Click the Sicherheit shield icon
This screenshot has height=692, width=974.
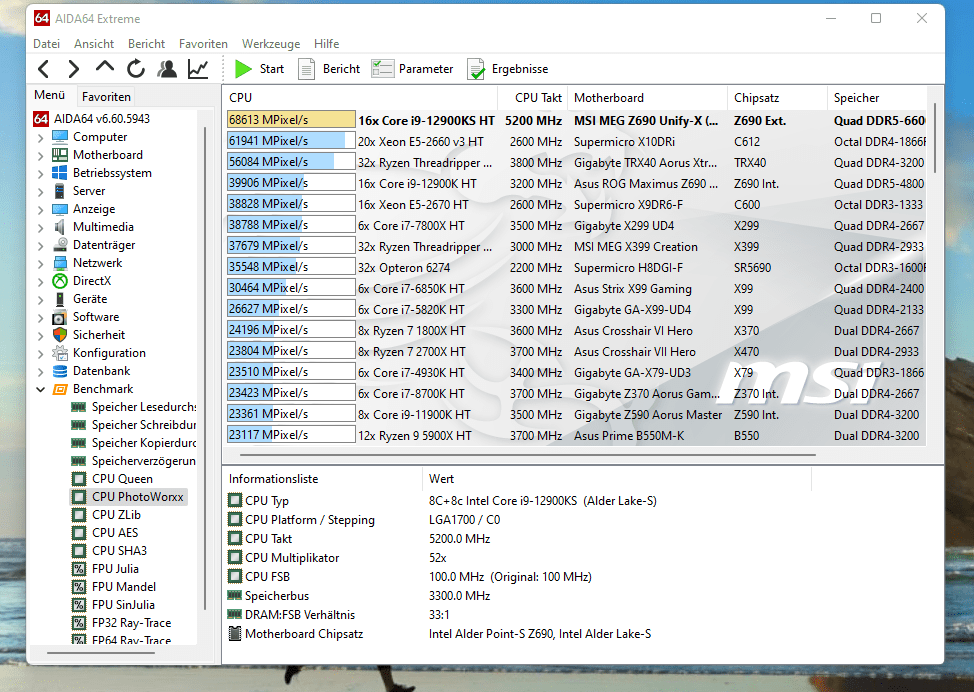[x=60, y=335]
